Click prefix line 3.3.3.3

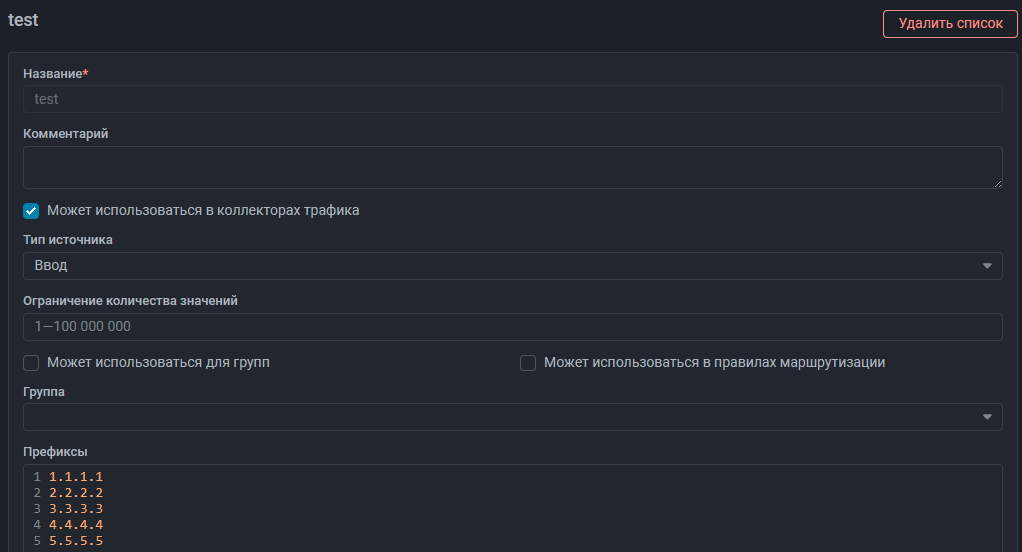tap(76, 509)
